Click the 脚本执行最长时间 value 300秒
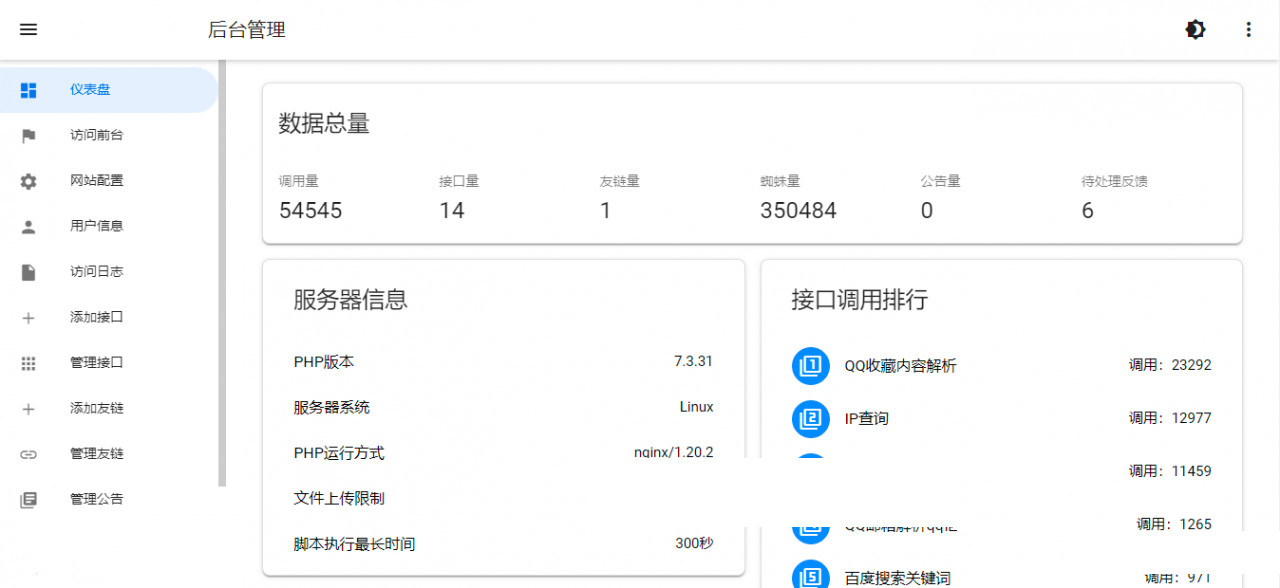1280x588 pixels. click(694, 544)
